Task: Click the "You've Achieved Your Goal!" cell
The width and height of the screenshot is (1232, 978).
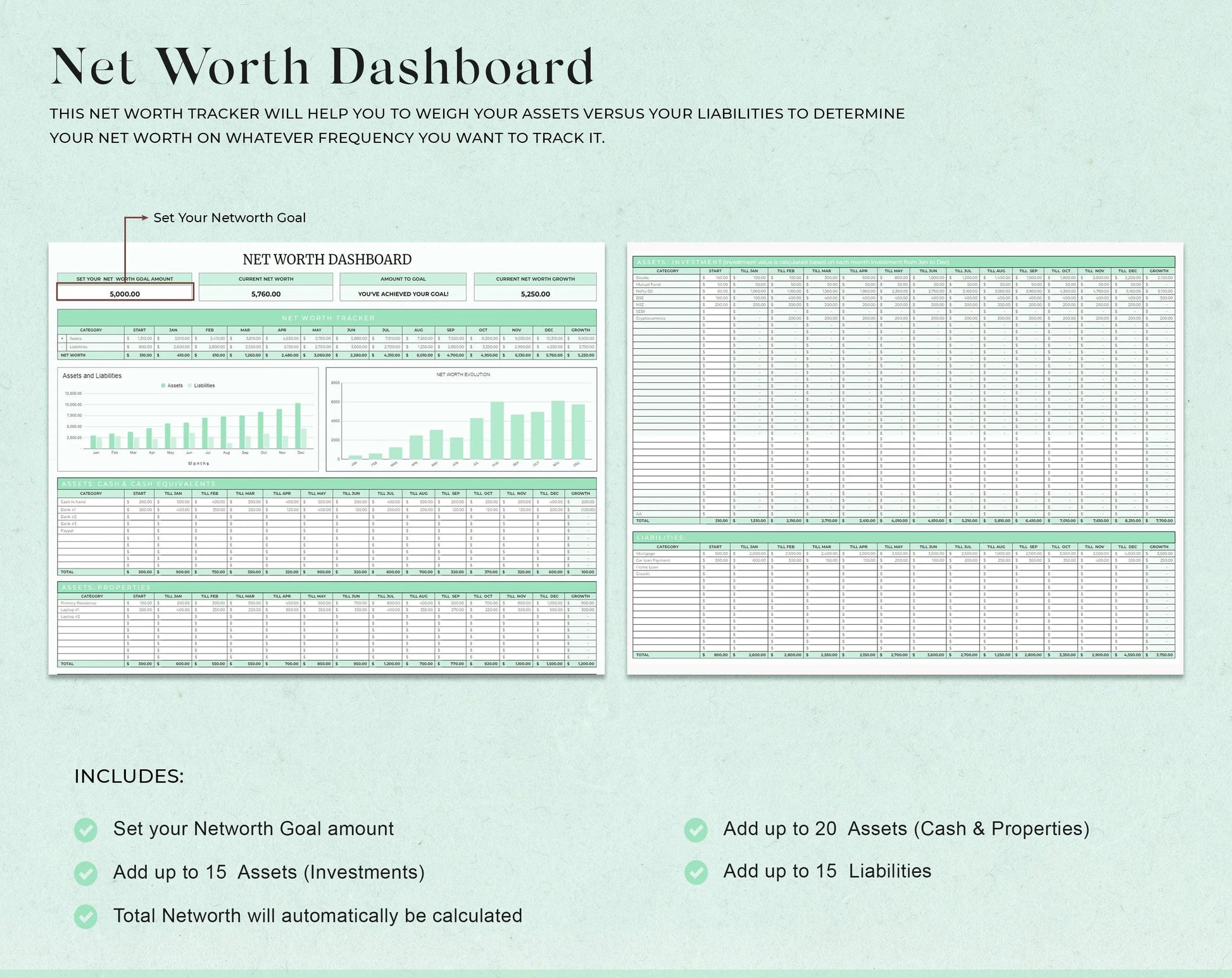Action: click(x=403, y=294)
